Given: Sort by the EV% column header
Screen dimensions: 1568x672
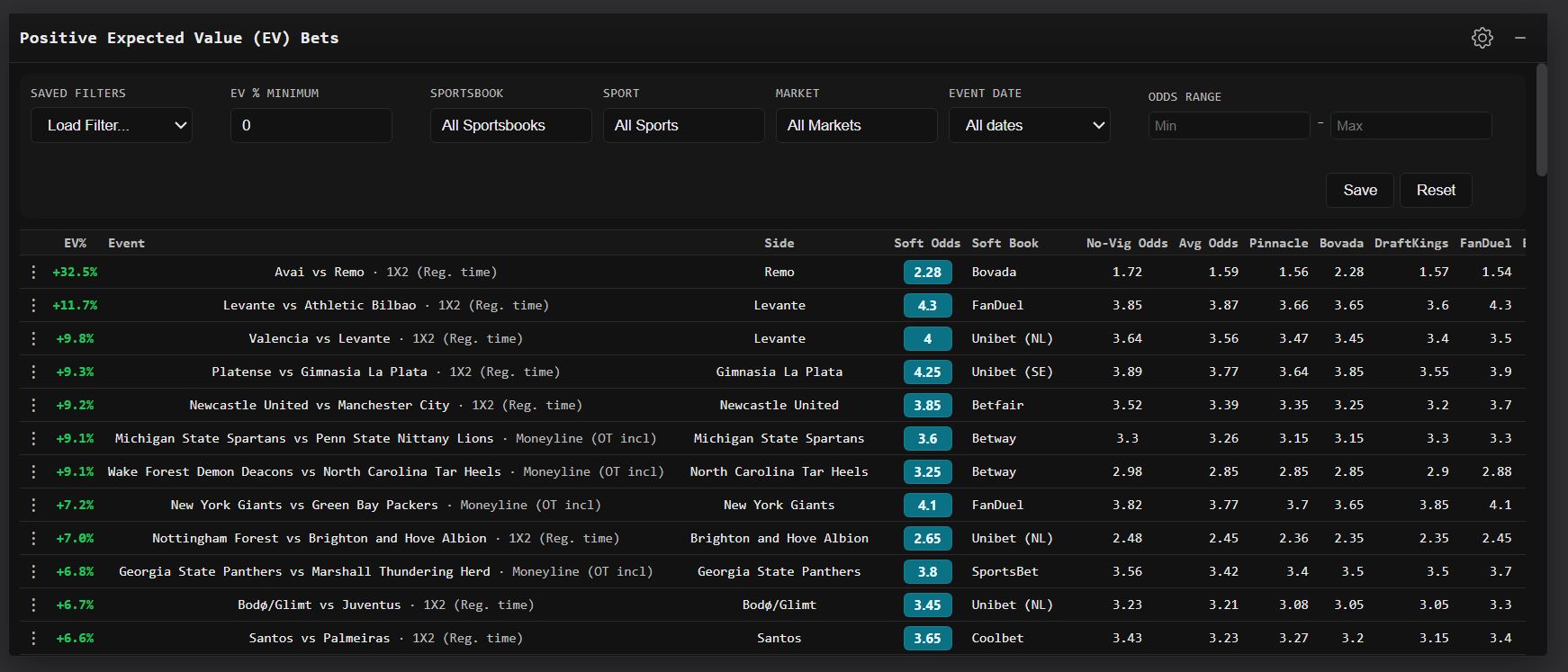Looking at the screenshot, I should tap(75, 243).
